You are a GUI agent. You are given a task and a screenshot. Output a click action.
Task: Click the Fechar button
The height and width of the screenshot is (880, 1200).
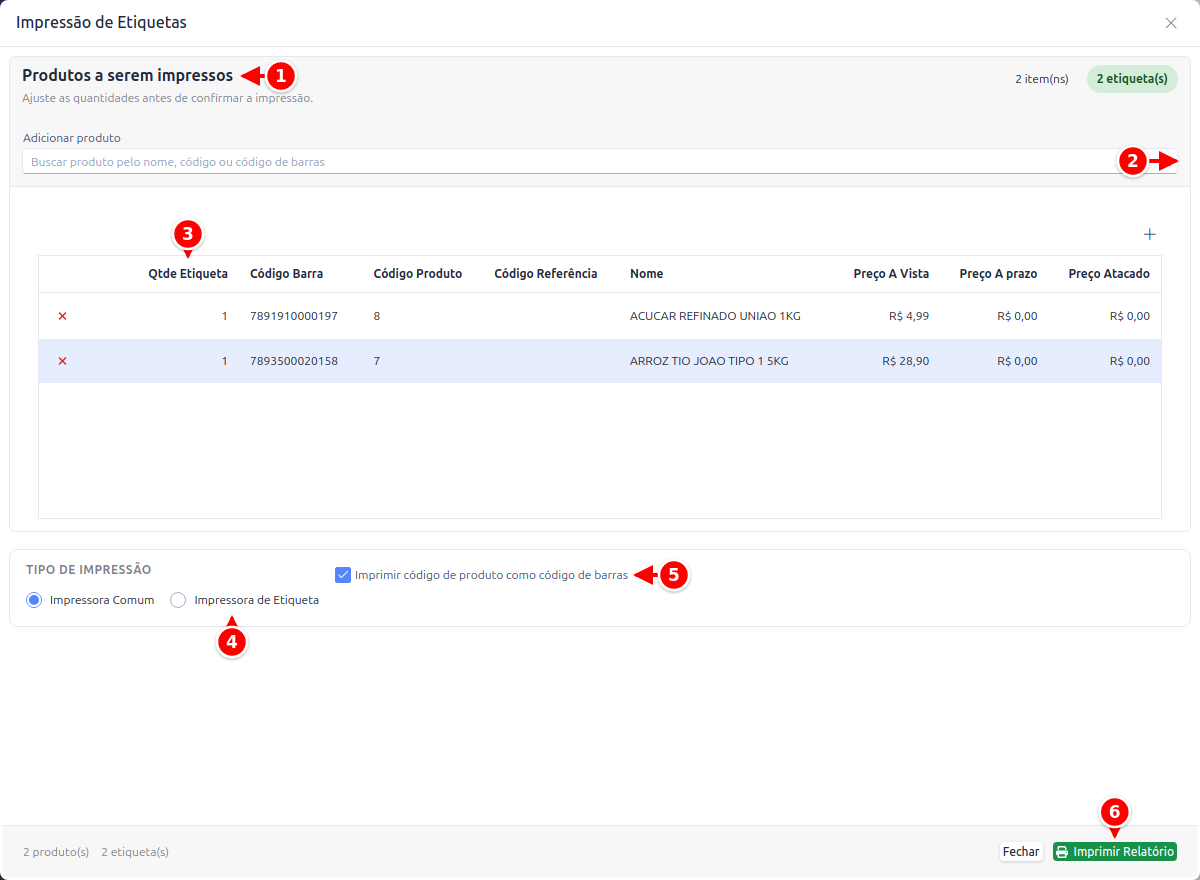pyautogui.click(x=1021, y=852)
